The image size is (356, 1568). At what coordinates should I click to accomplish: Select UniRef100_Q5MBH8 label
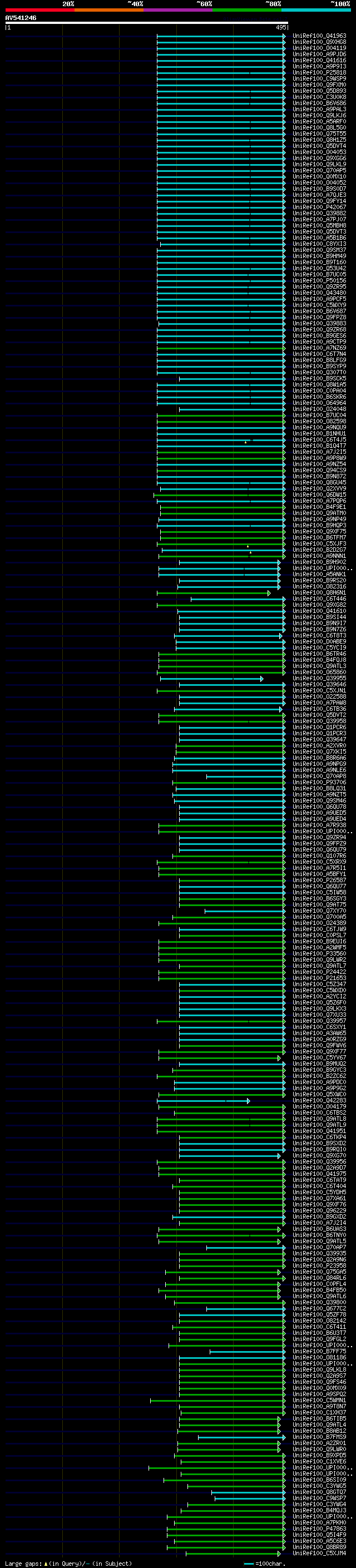(x=319, y=226)
